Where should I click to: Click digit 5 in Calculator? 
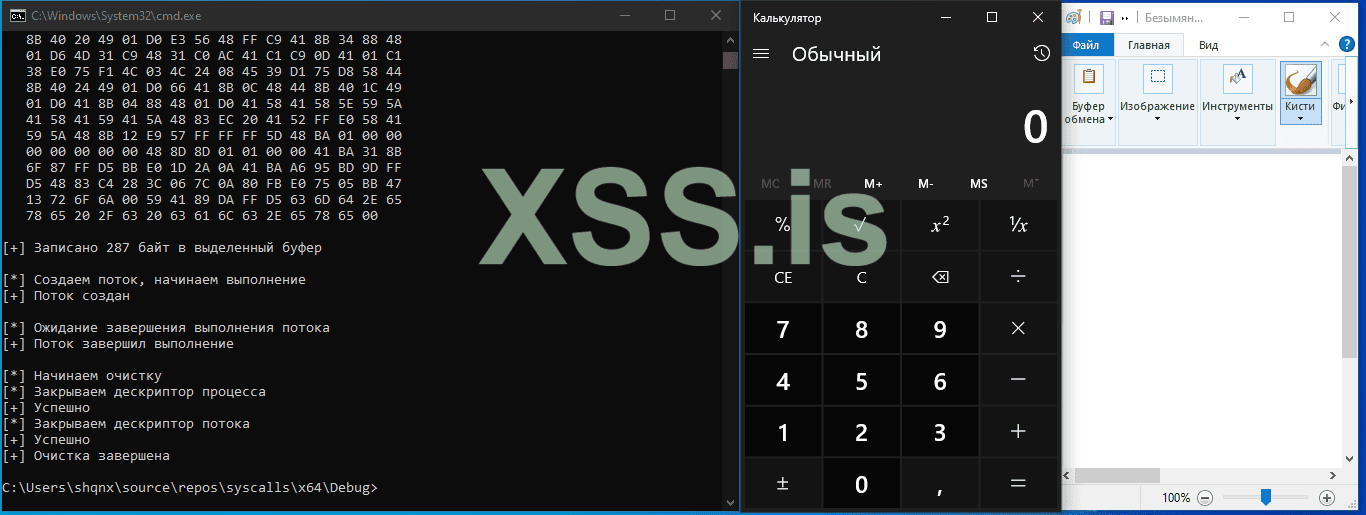(x=861, y=381)
